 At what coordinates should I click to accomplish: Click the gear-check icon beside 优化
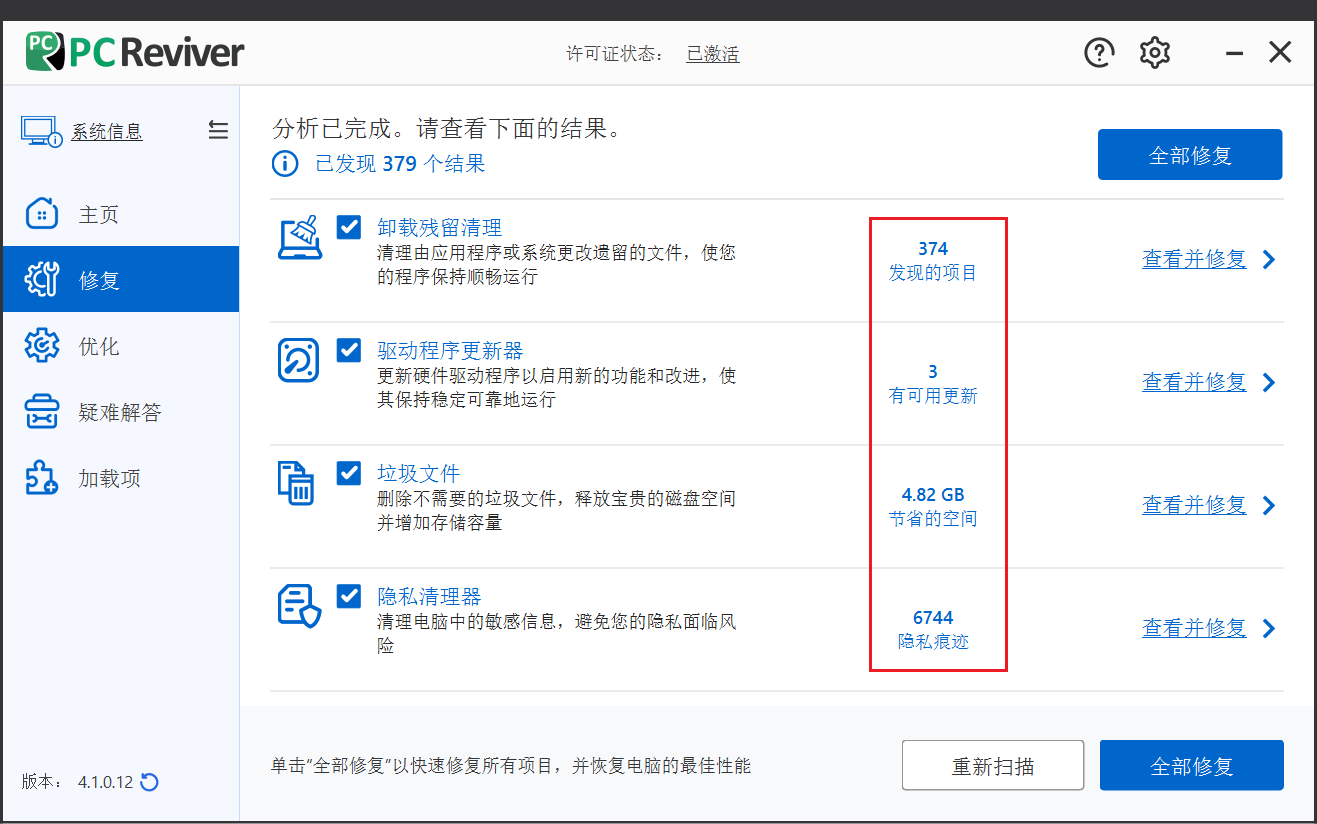[42, 346]
